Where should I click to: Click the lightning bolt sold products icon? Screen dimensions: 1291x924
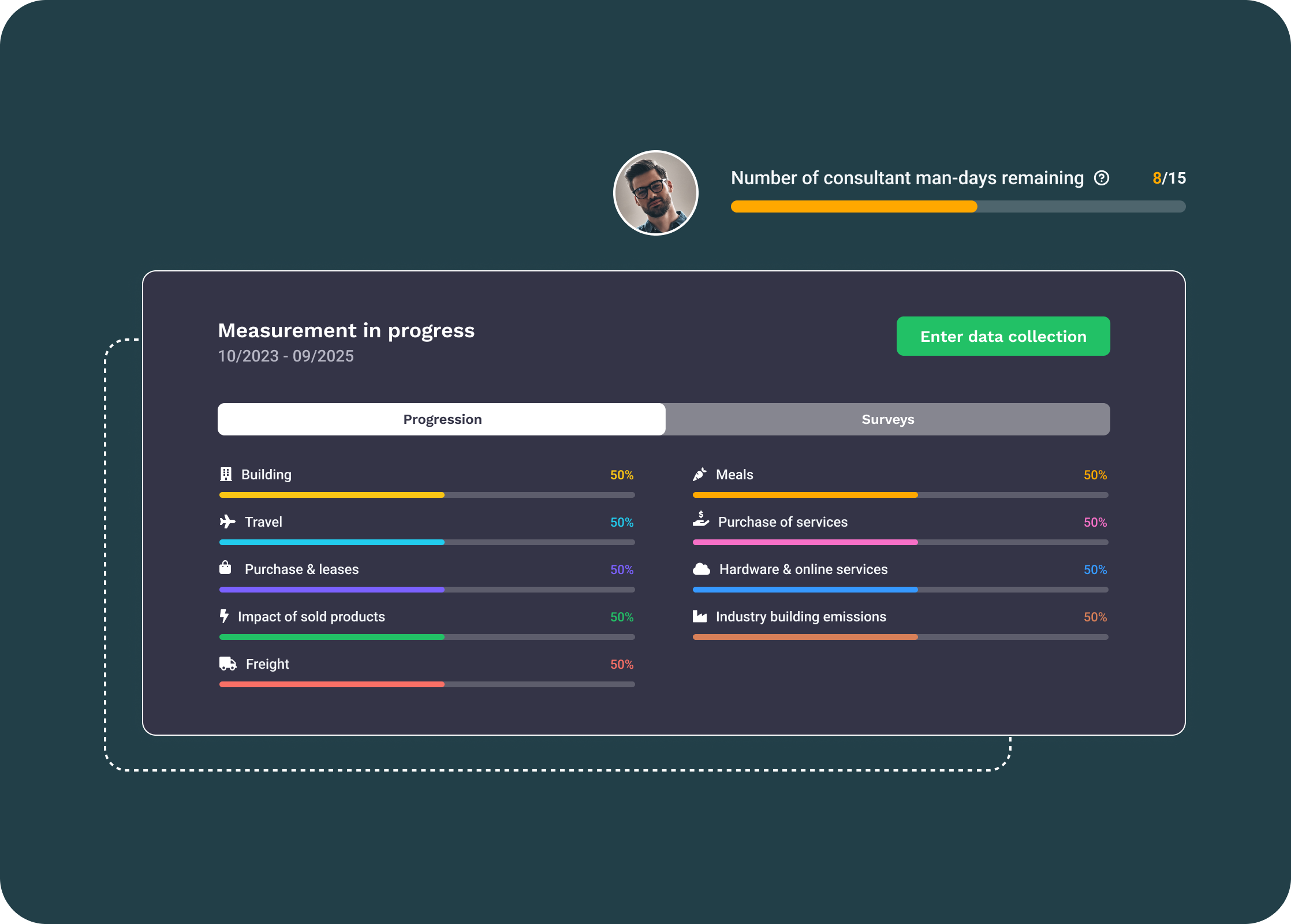(x=225, y=616)
